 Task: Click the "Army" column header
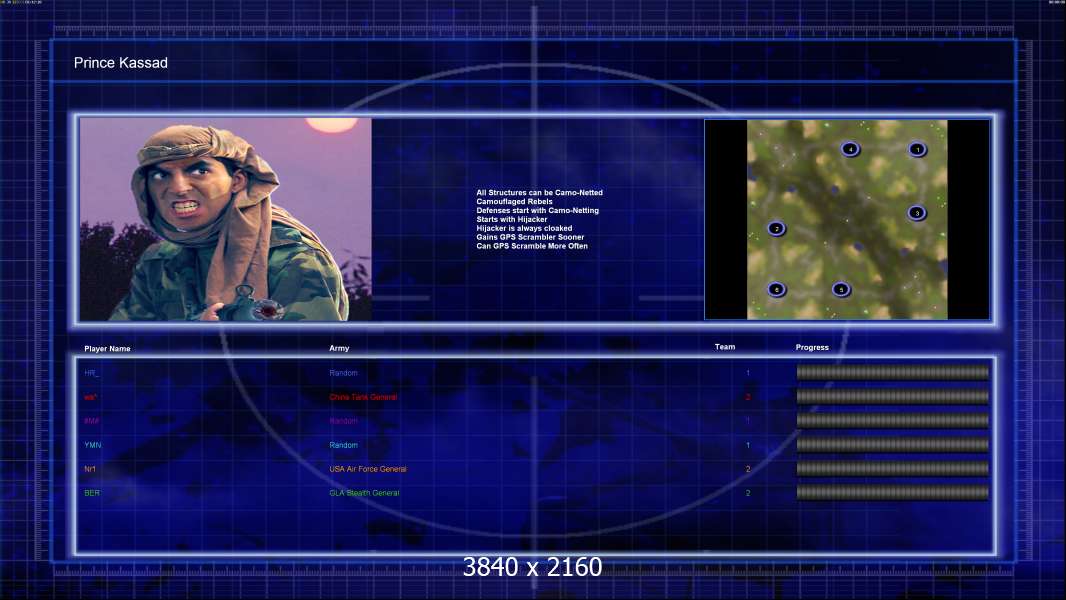pyautogui.click(x=339, y=348)
